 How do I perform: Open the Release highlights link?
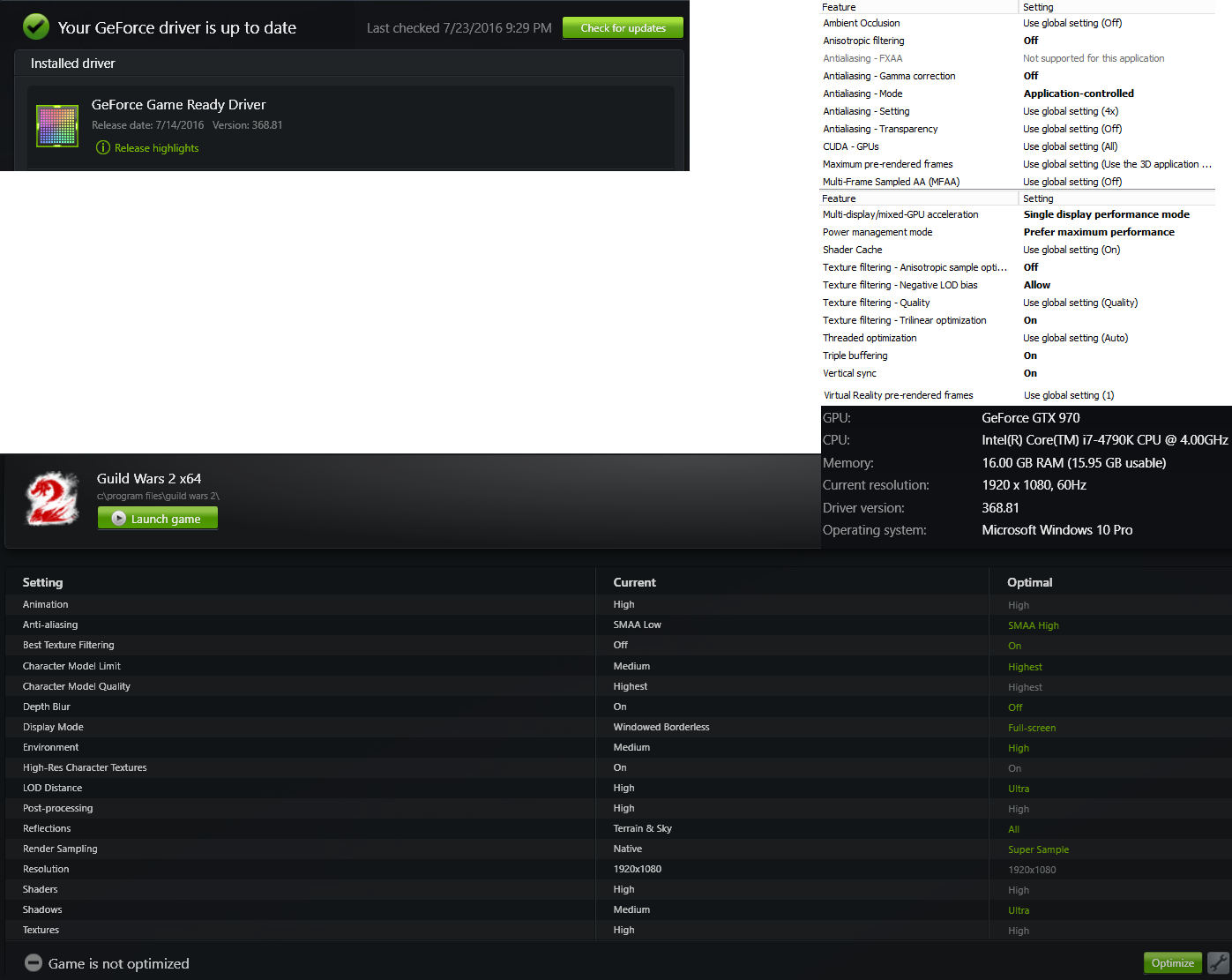click(x=156, y=148)
